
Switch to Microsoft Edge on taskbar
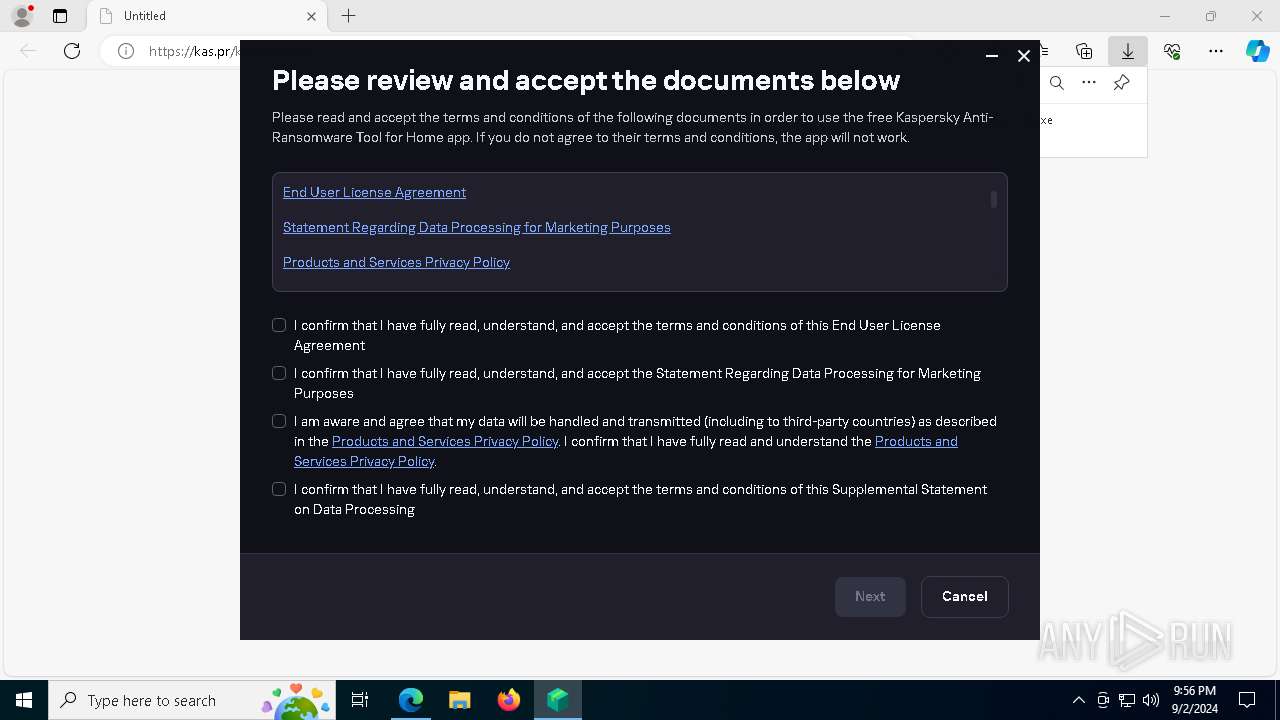pos(411,700)
